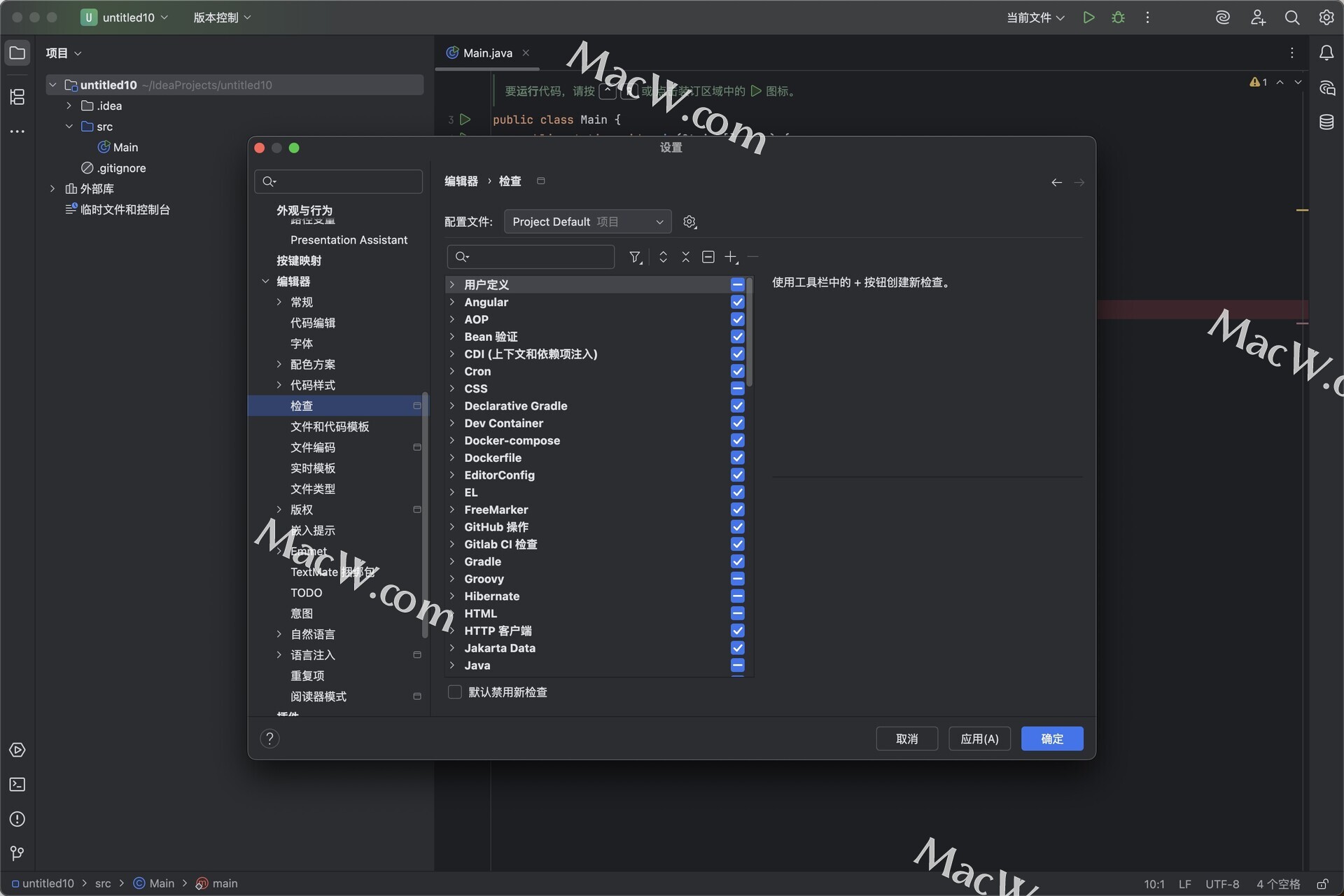Focus the inspections search field
The image size is (1344, 896).
click(531, 257)
